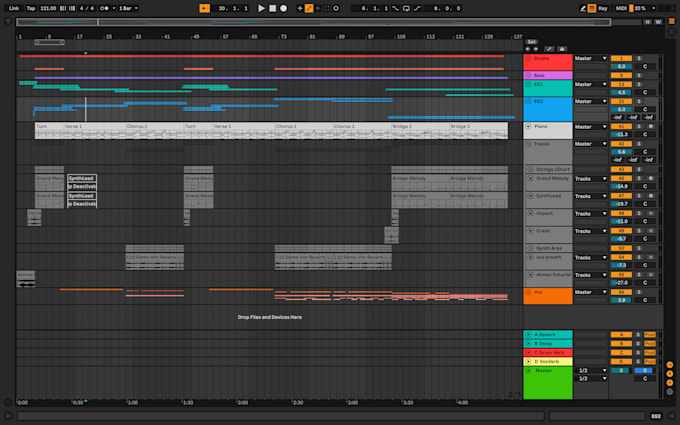Solo the Bass track
The height and width of the screenshot is (425, 680).
click(639, 75)
